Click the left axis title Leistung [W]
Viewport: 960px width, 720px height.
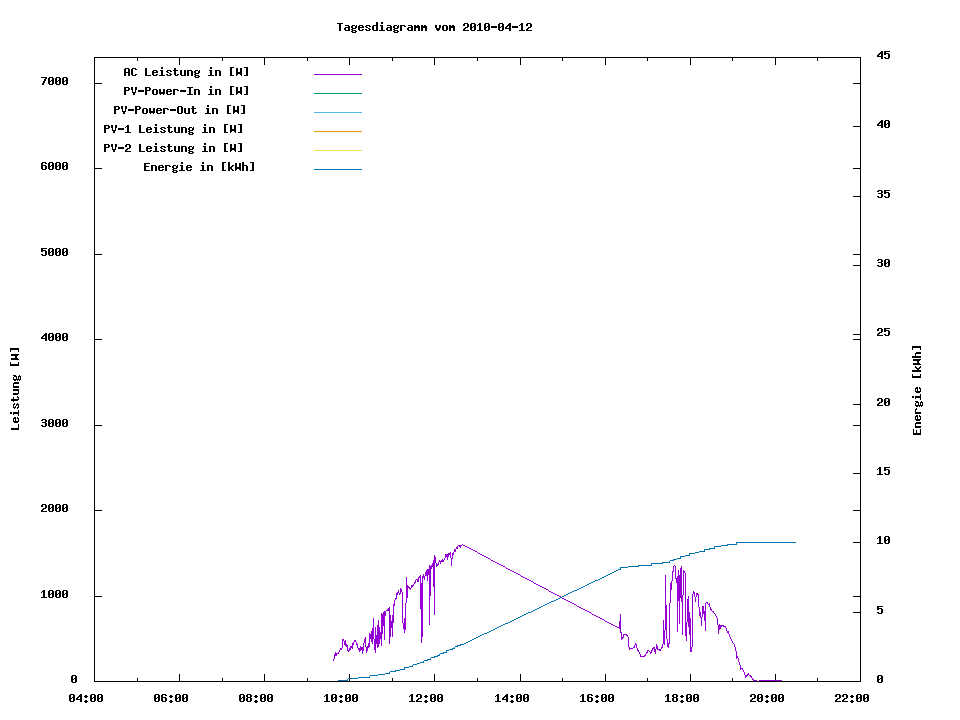[x=15, y=389]
